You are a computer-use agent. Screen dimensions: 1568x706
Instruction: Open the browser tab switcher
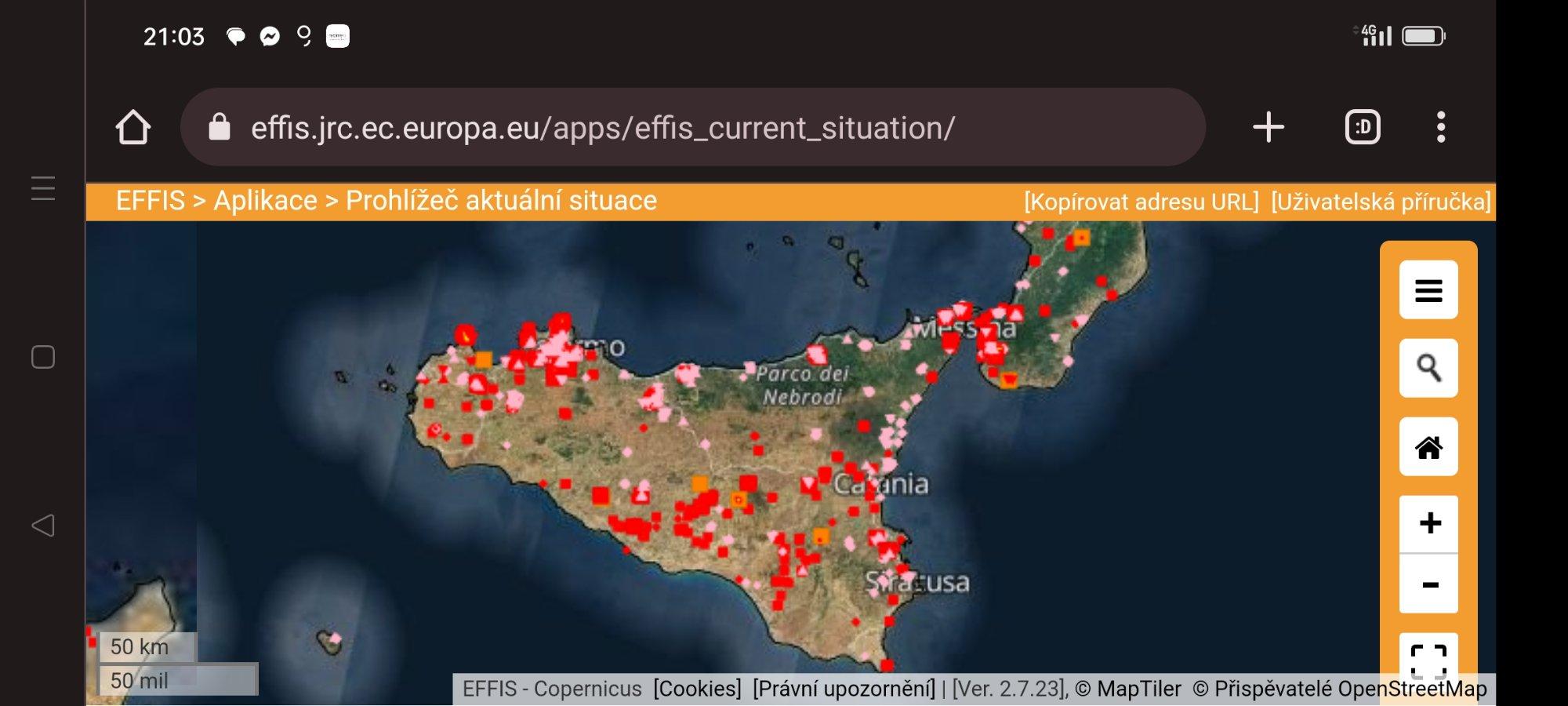[x=1363, y=127]
